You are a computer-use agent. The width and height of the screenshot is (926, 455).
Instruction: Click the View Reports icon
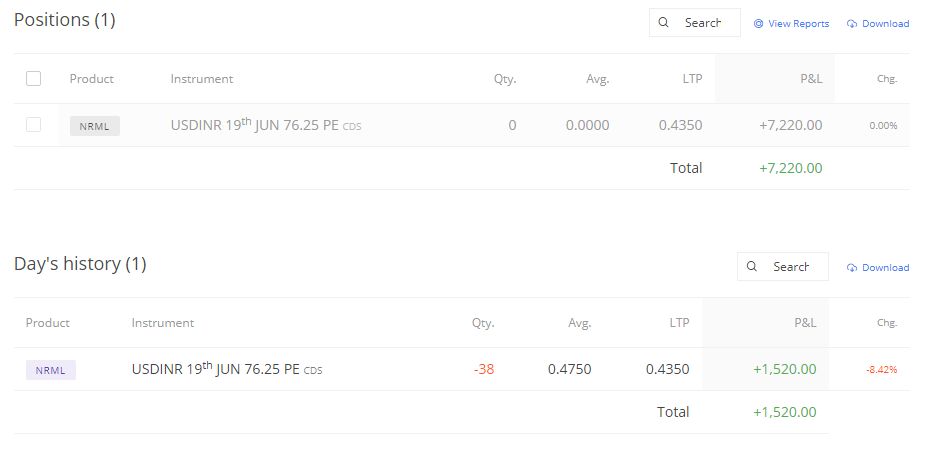758,24
